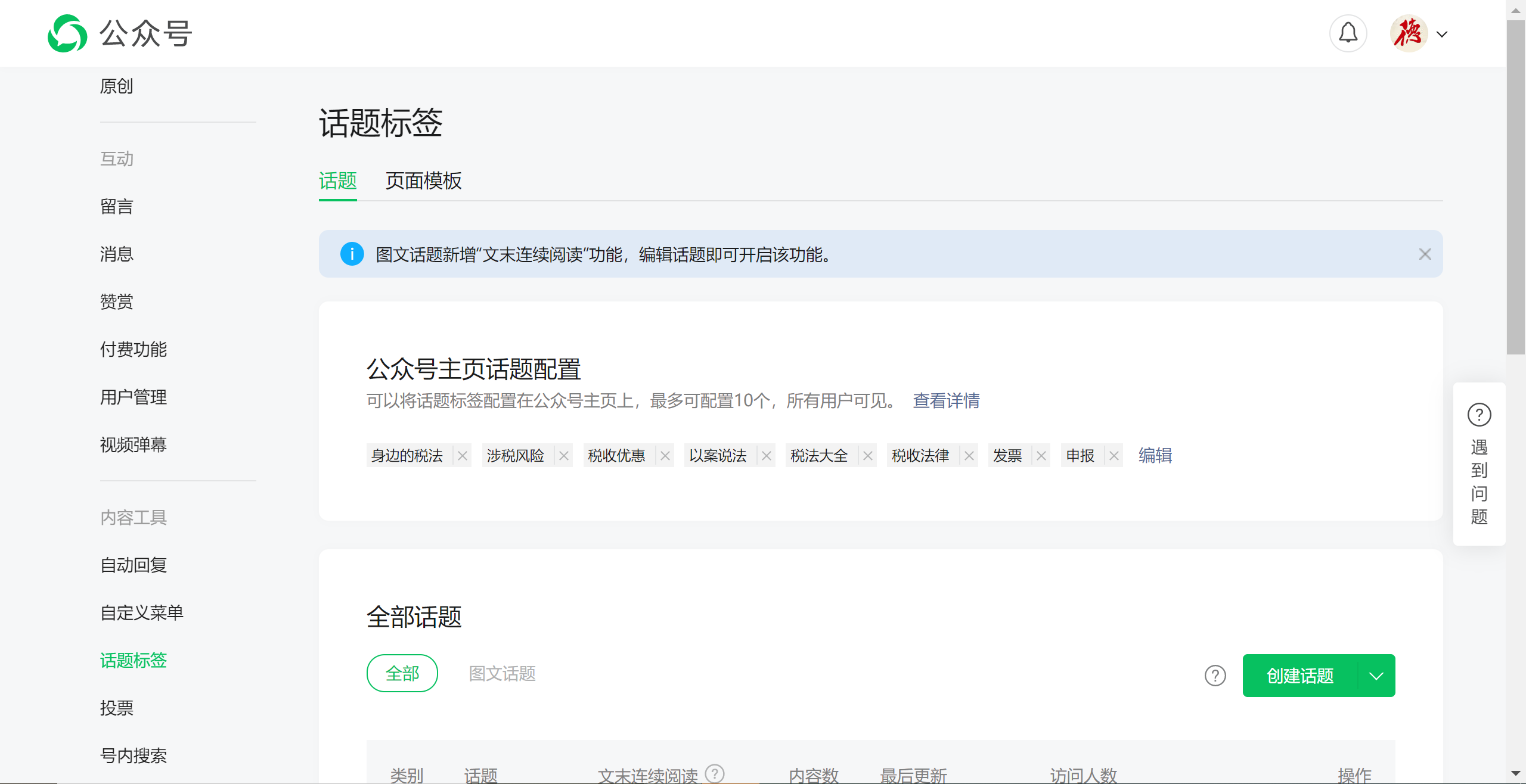This screenshot has width=1526, height=784.
Task: Remove the 身边的税法 tag
Action: pyautogui.click(x=463, y=456)
